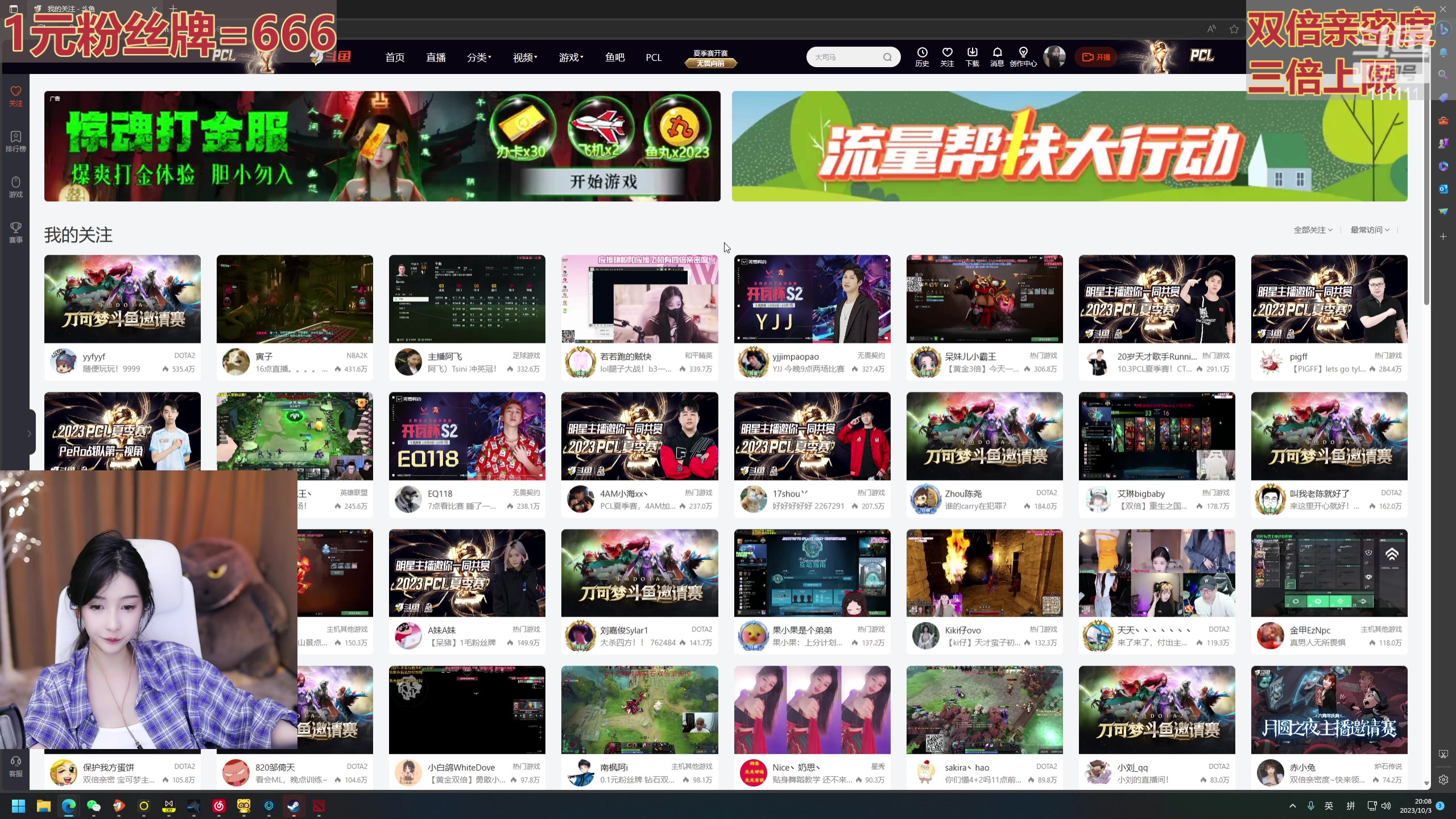Select 排行榜 in the left sidebar

click(x=15, y=141)
